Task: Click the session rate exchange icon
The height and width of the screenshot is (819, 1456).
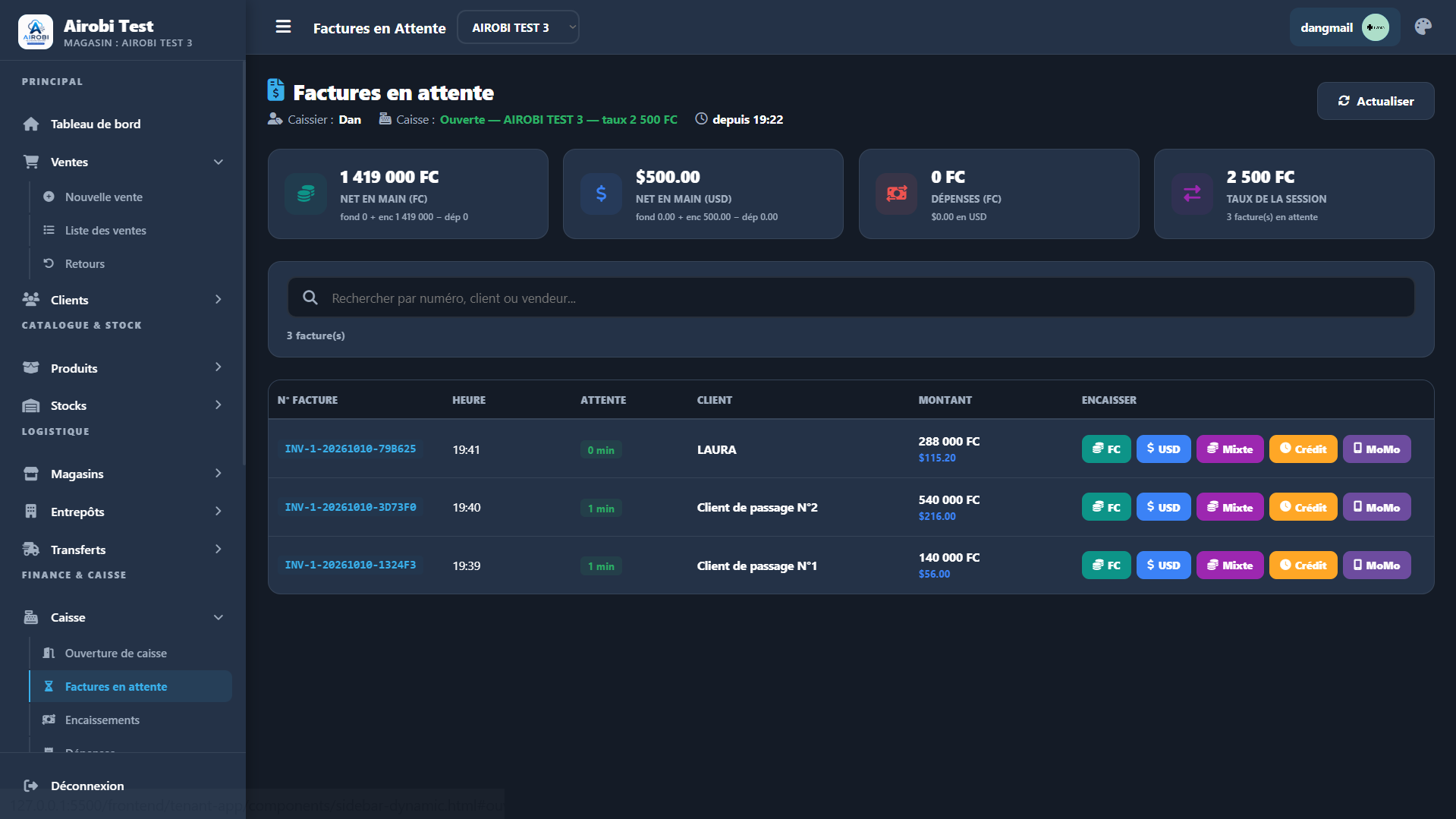Action: [x=1192, y=194]
